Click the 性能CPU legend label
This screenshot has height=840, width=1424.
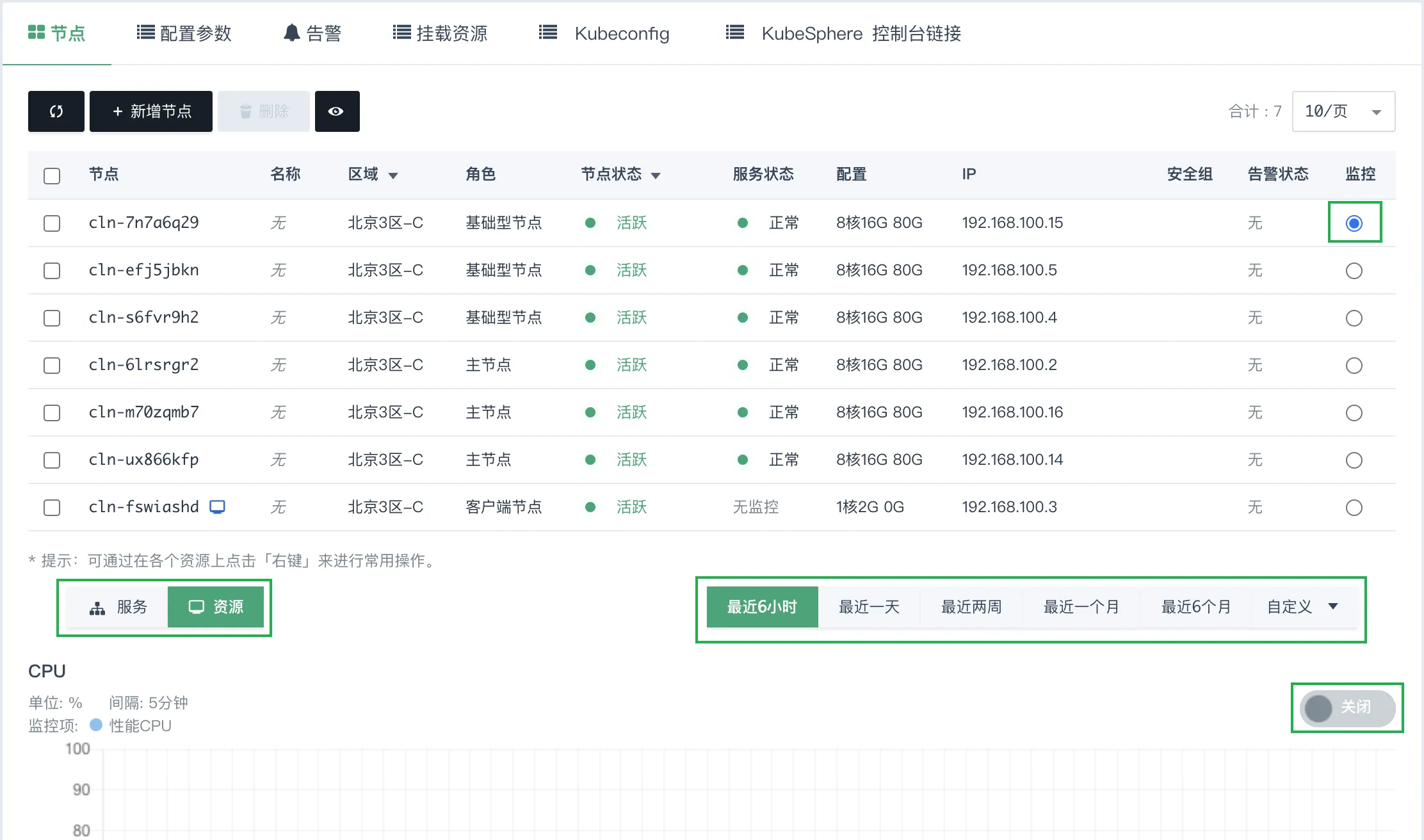140,725
